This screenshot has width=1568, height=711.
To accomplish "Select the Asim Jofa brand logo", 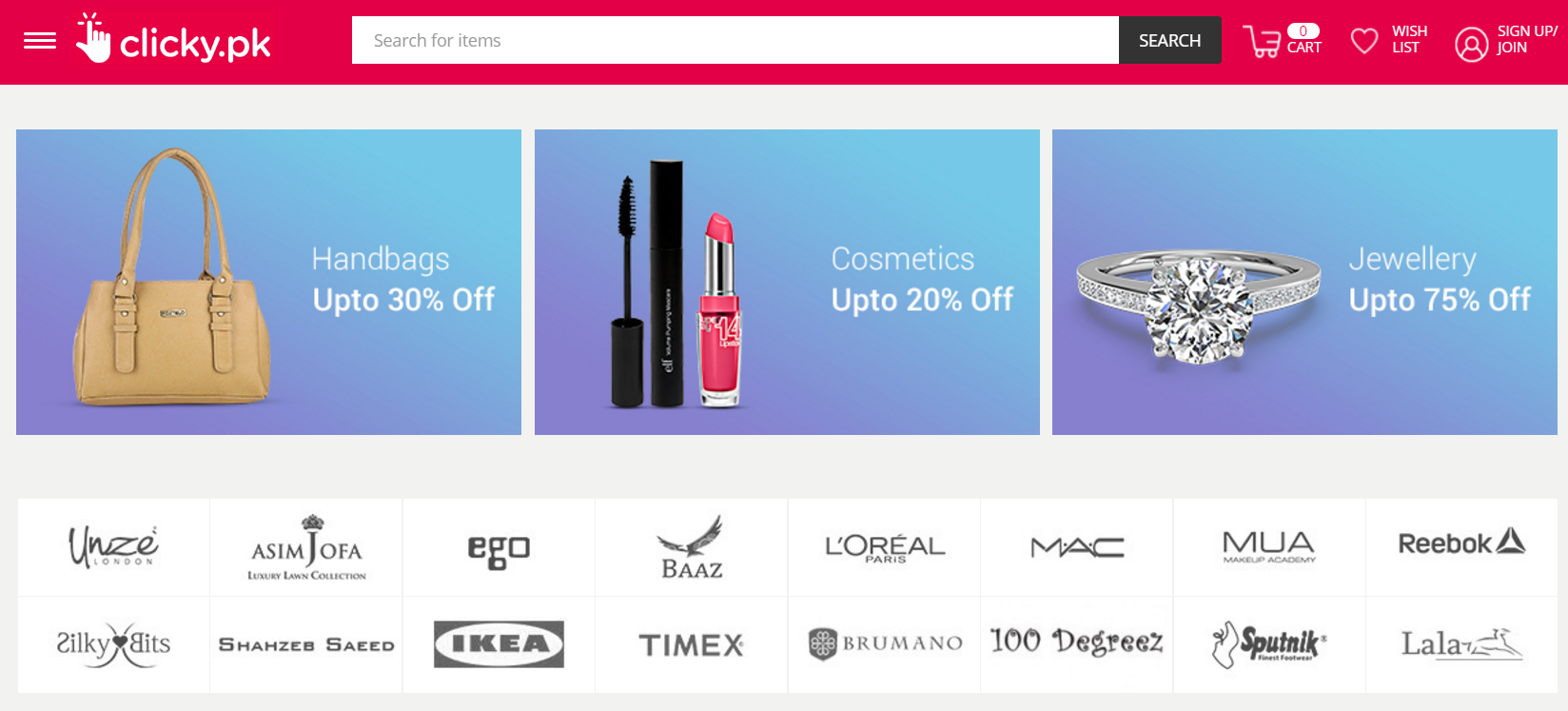I will [x=306, y=547].
